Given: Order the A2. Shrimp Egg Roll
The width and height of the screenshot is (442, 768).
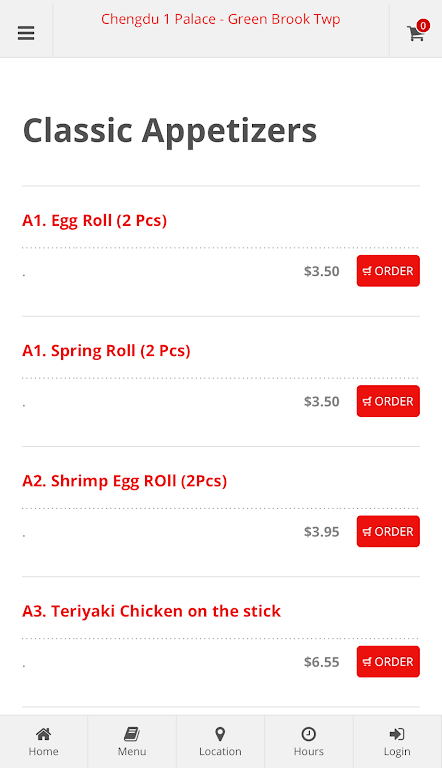Looking at the screenshot, I should [388, 531].
